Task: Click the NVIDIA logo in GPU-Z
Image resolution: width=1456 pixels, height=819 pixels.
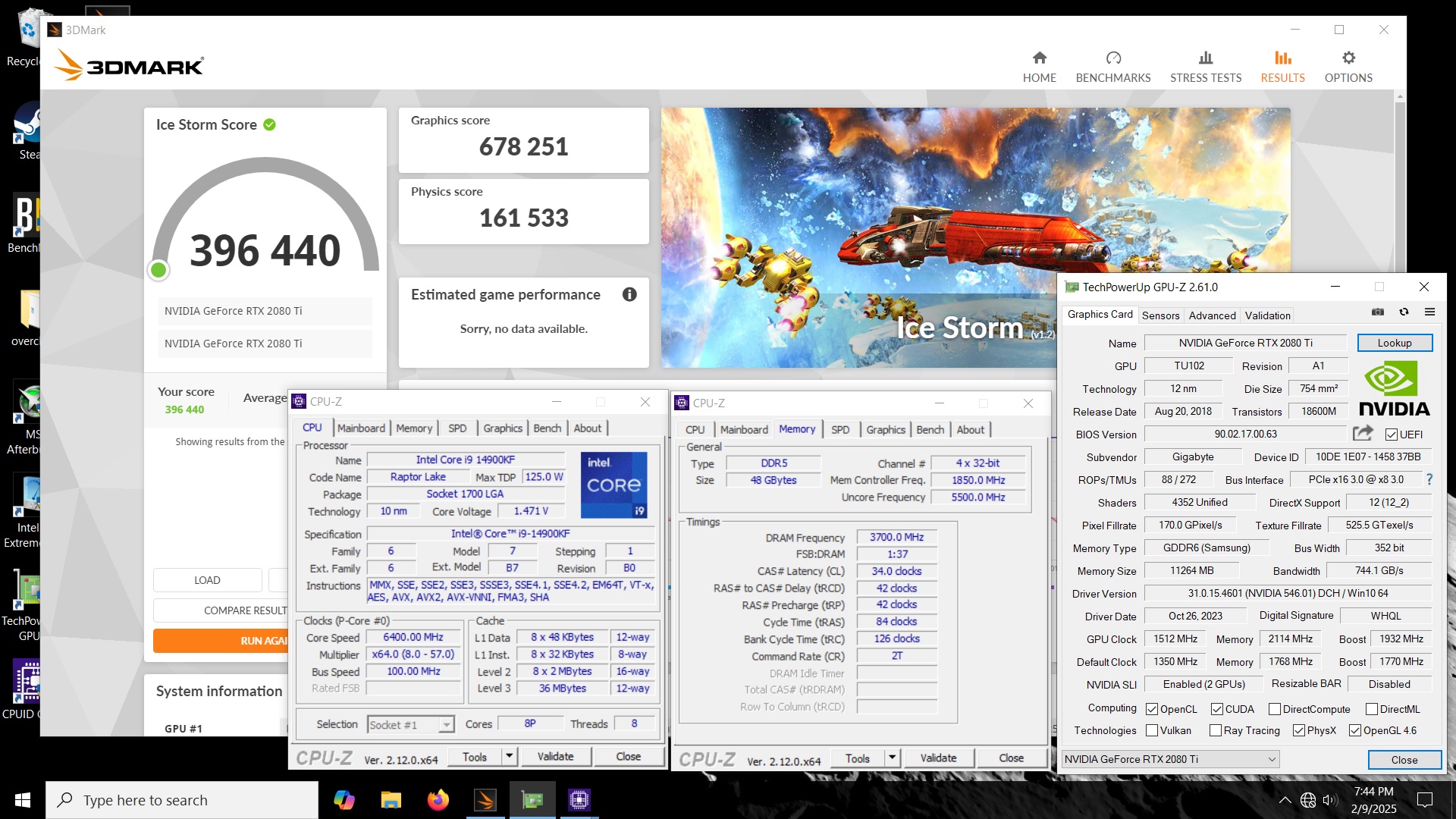Action: pyautogui.click(x=1394, y=389)
